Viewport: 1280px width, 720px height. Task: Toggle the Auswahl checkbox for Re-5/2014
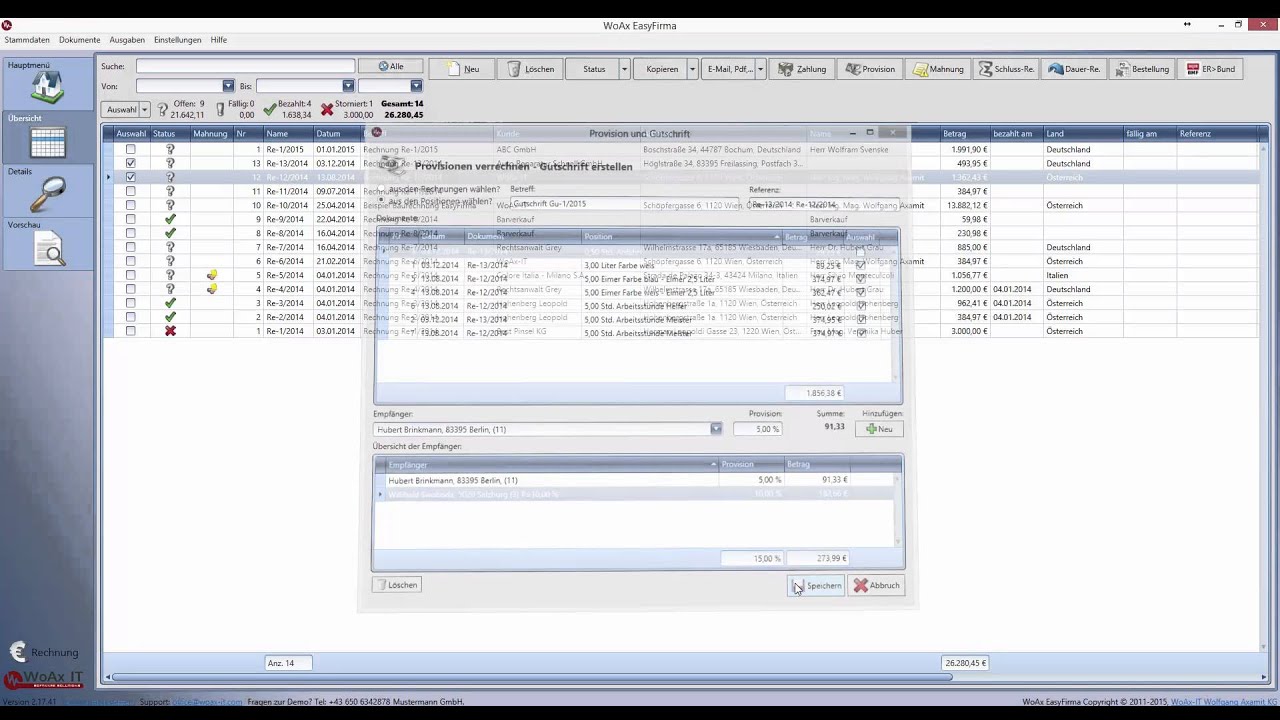click(x=130, y=275)
